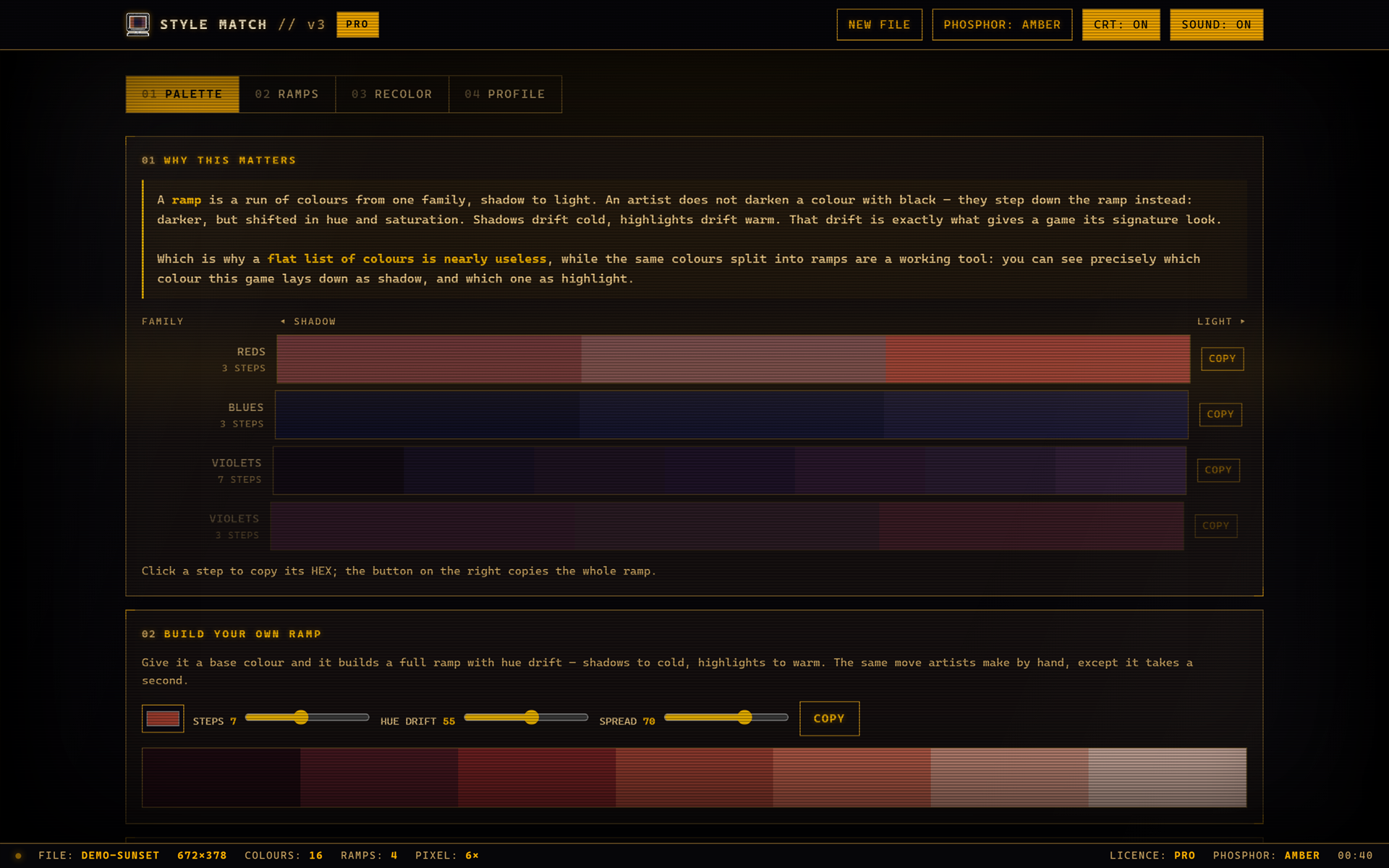Copy the fifth step of the built ramp
The width and height of the screenshot is (1389, 868).
click(852, 778)
